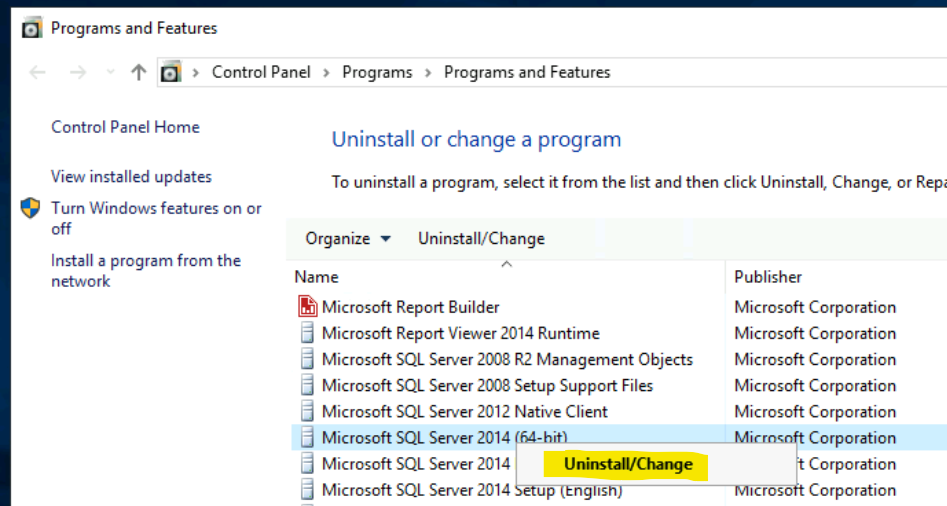
Task: Select Microsoft Report Builder entry
Action: coord(411,307)
